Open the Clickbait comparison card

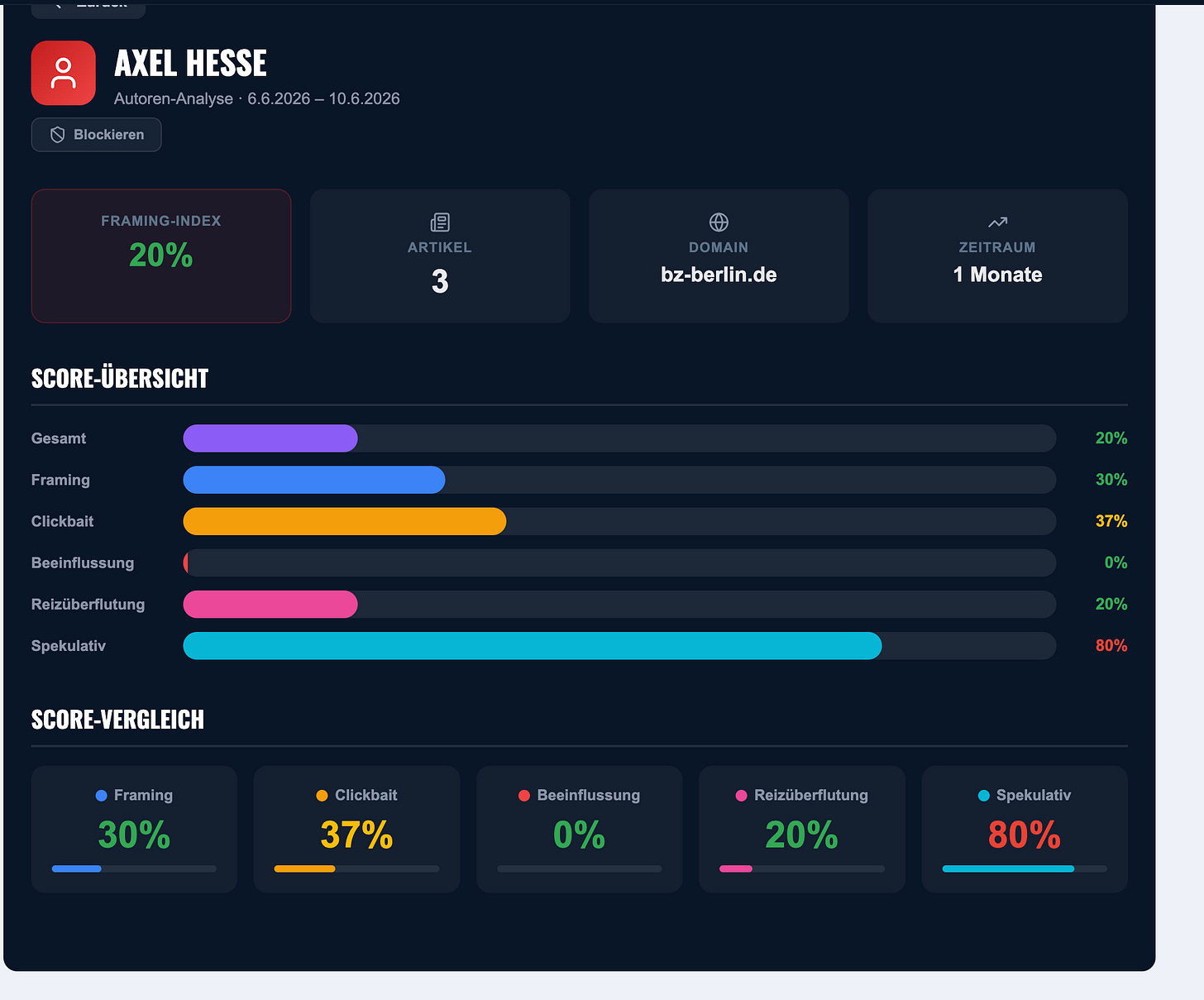click(356, 829)
